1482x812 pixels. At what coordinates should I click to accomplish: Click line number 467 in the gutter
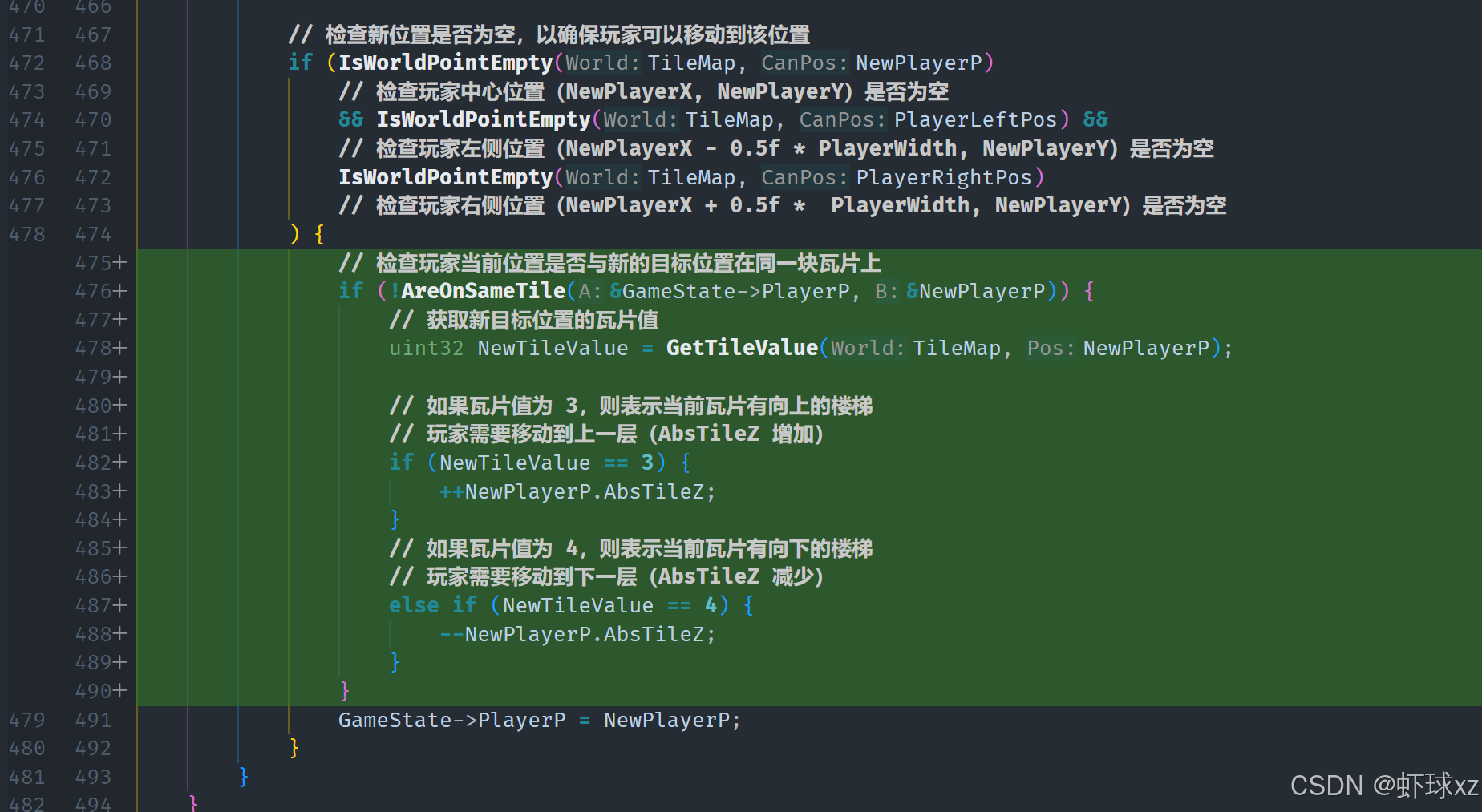click(93, 34)
